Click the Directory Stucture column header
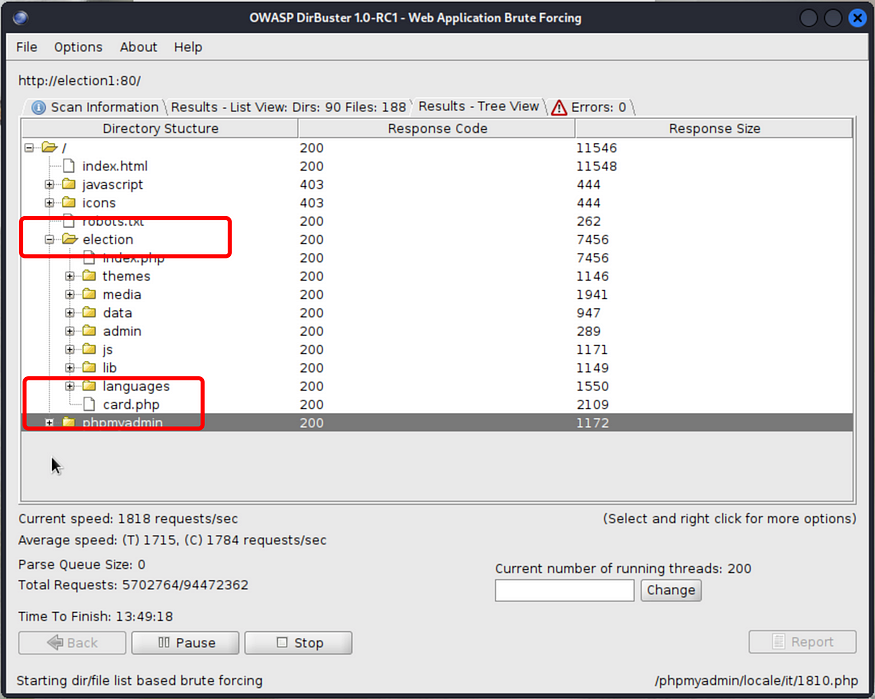Viewport: 875px width, 699px height. [160, 128]
